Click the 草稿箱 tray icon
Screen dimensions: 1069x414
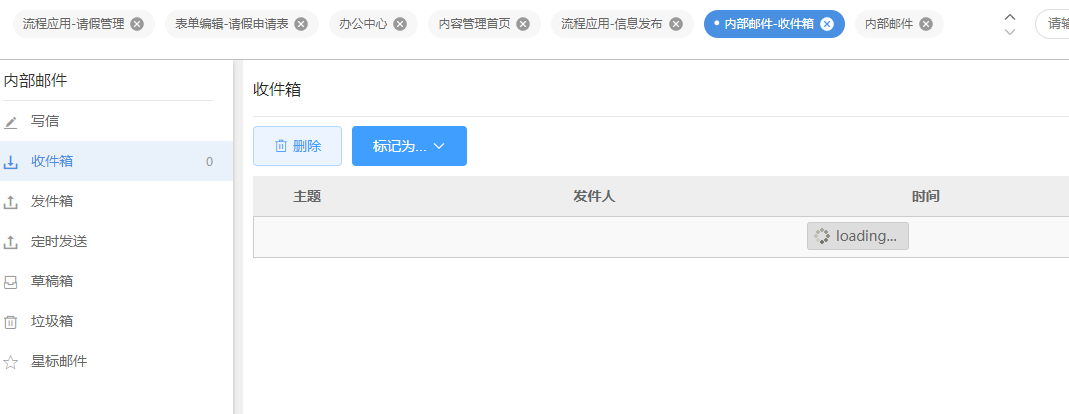(11, 282)
